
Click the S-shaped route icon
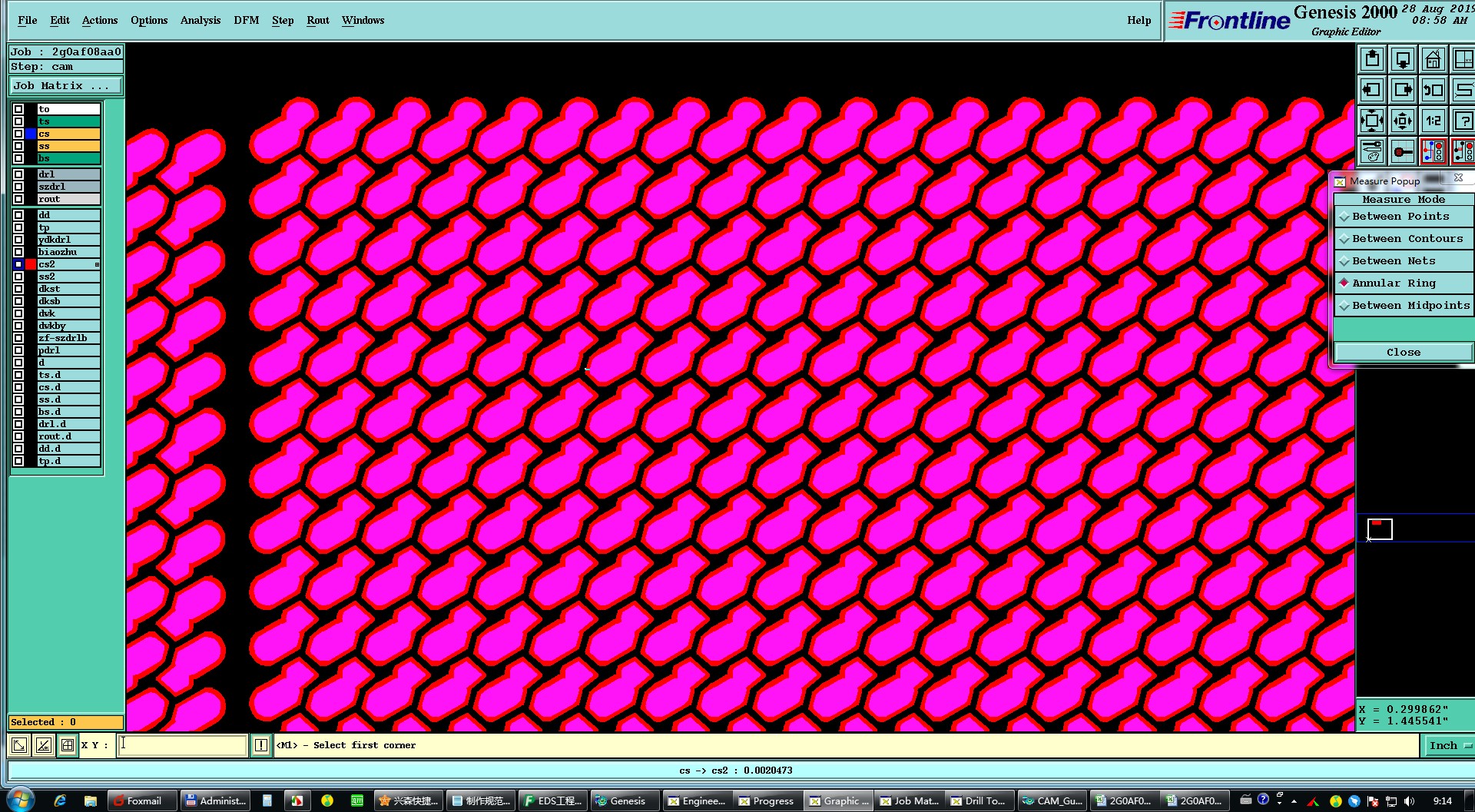[1463, 90]
